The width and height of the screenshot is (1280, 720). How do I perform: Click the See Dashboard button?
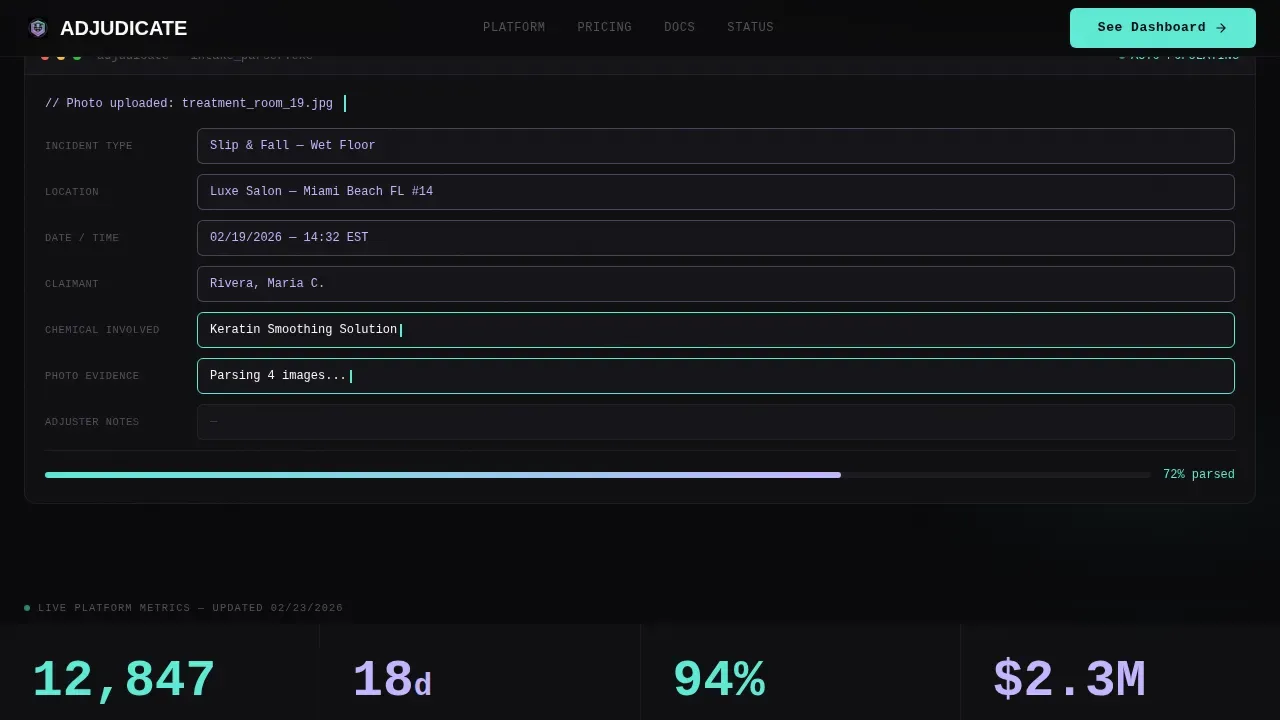1162,28
